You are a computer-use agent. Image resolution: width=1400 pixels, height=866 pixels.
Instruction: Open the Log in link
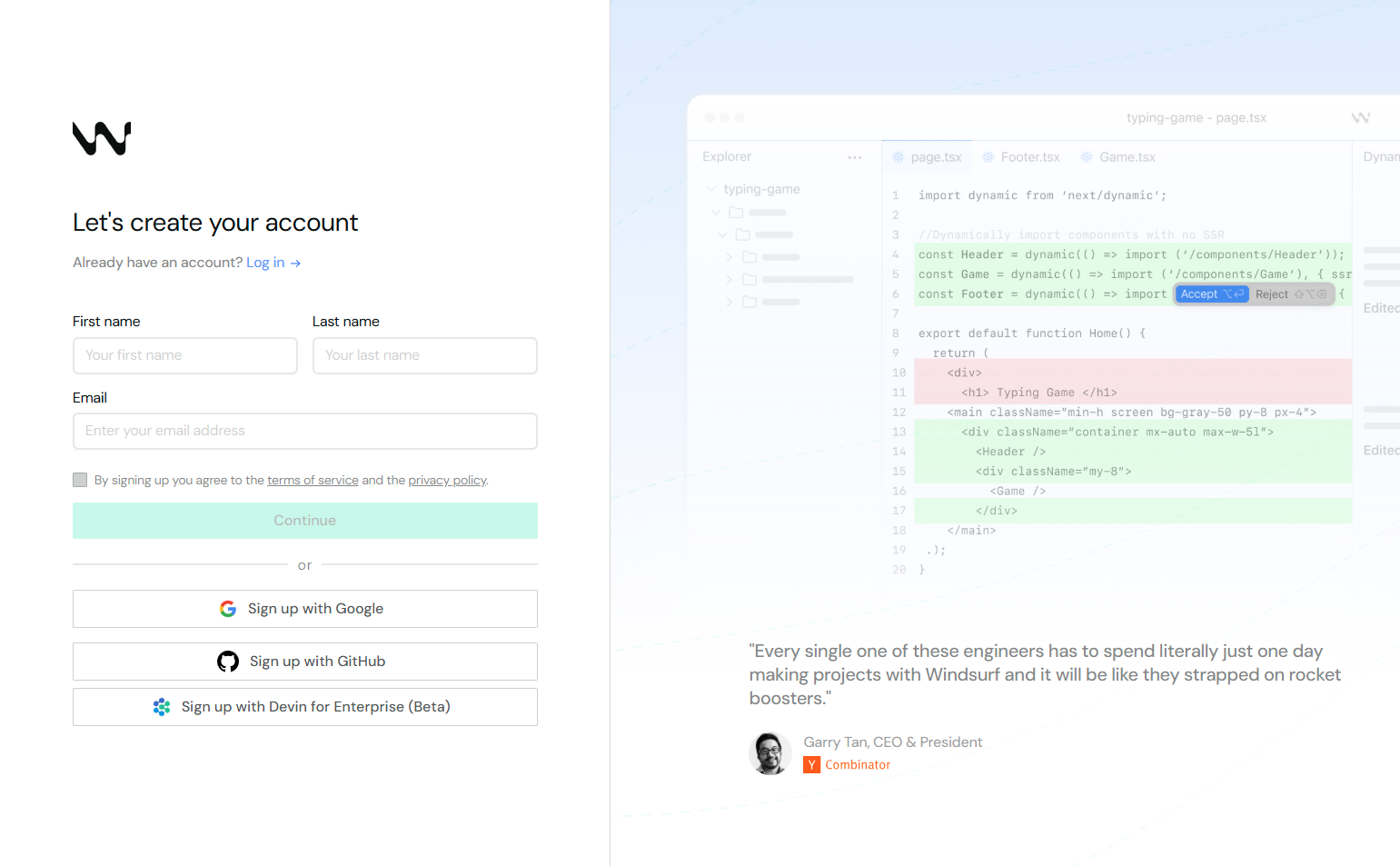click(x=265, y=263)
